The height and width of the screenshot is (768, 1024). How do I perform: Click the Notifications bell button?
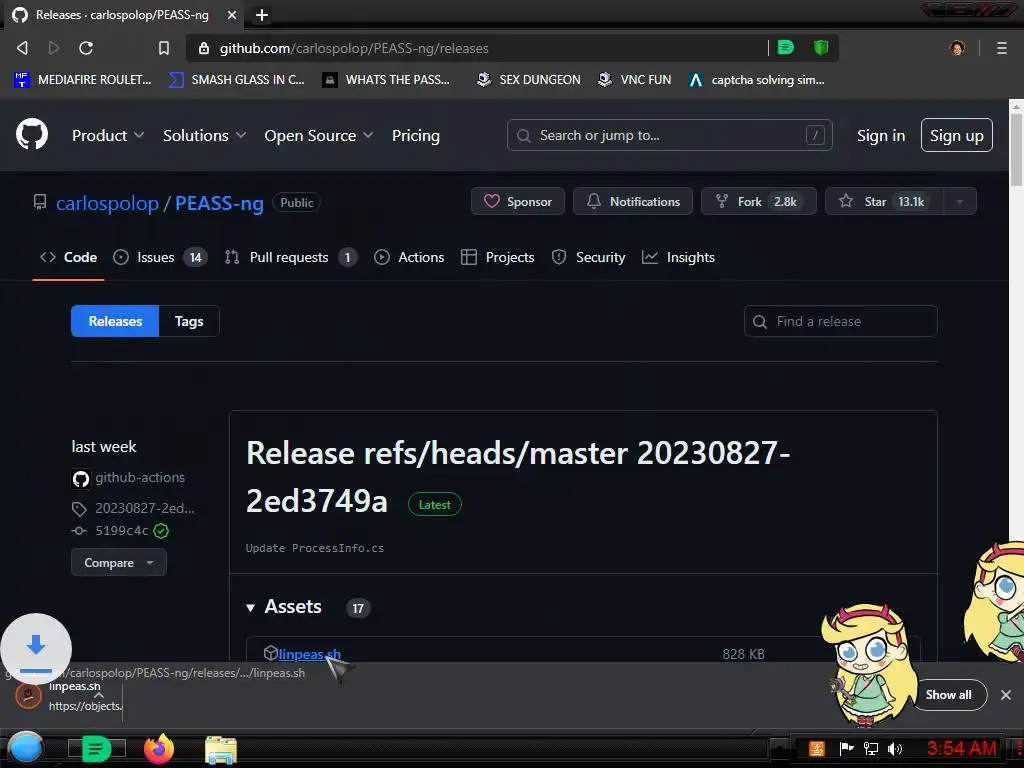633,201
